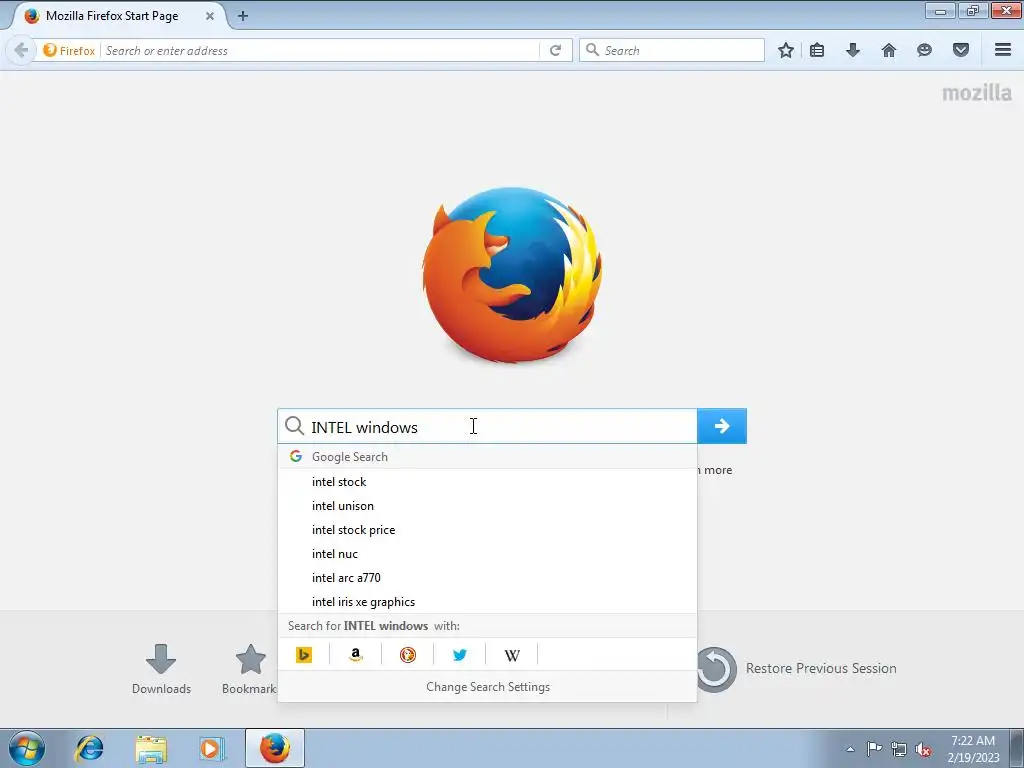Open a new tab with plus button

pos(243,16)
